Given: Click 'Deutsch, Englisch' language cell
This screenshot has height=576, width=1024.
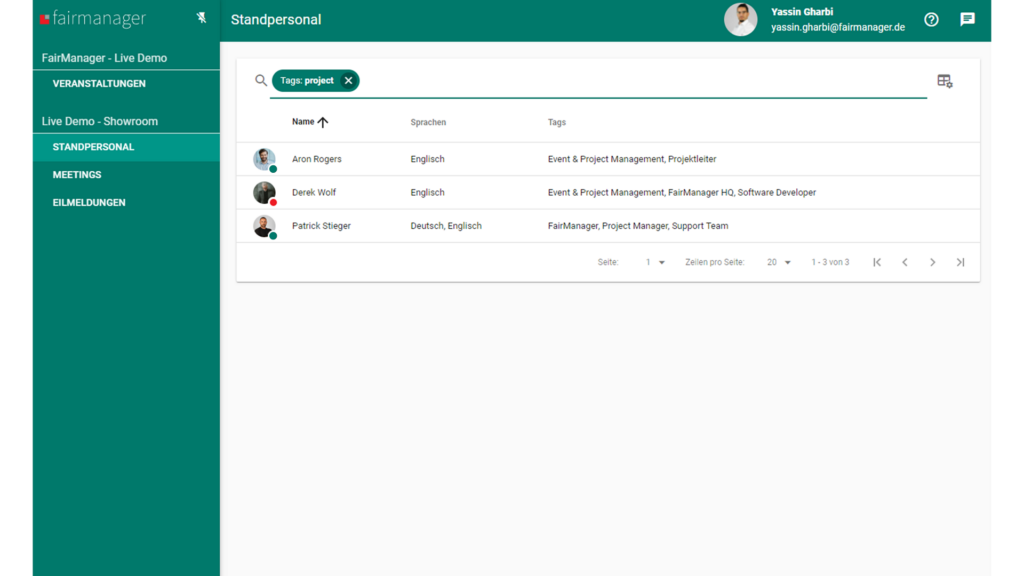Looking at the screenshot, I should coord(446,225).
